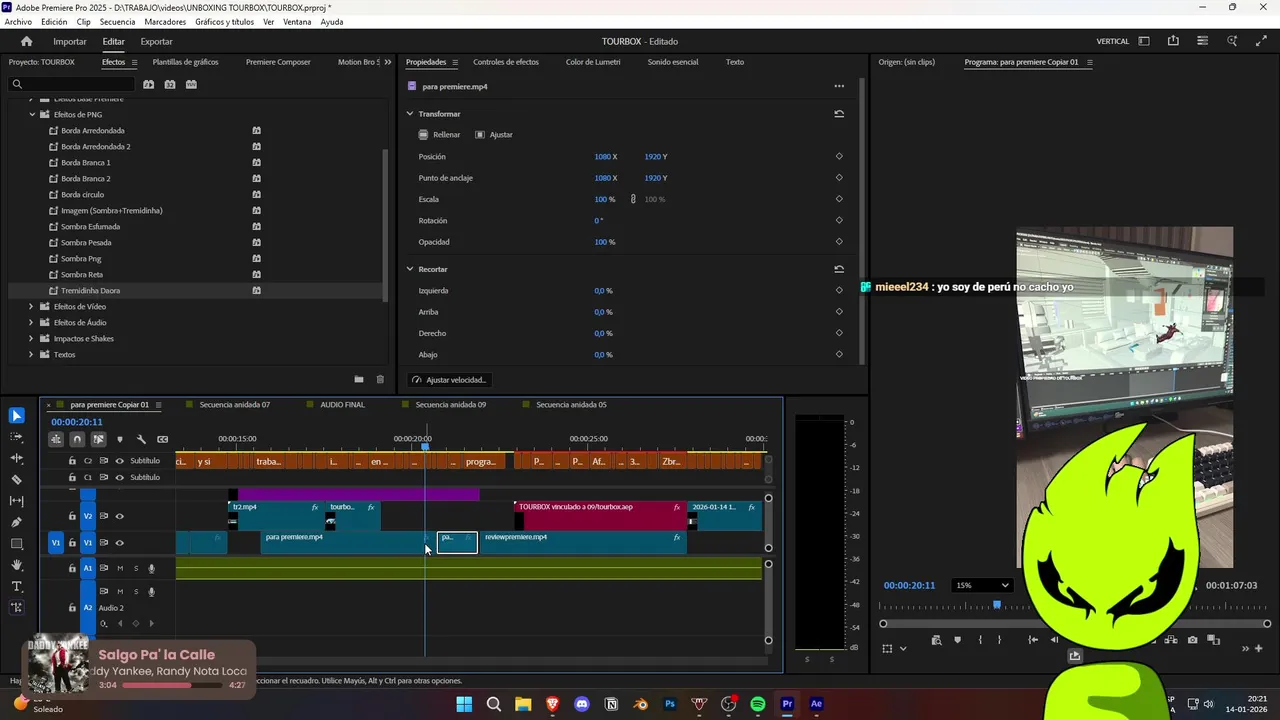
Task: Mark In point in Program monitor
Action: click(x=980, y=640)
